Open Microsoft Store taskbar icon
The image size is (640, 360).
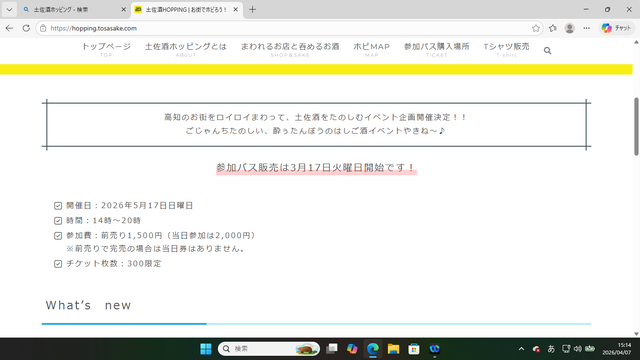pos(413,349)
